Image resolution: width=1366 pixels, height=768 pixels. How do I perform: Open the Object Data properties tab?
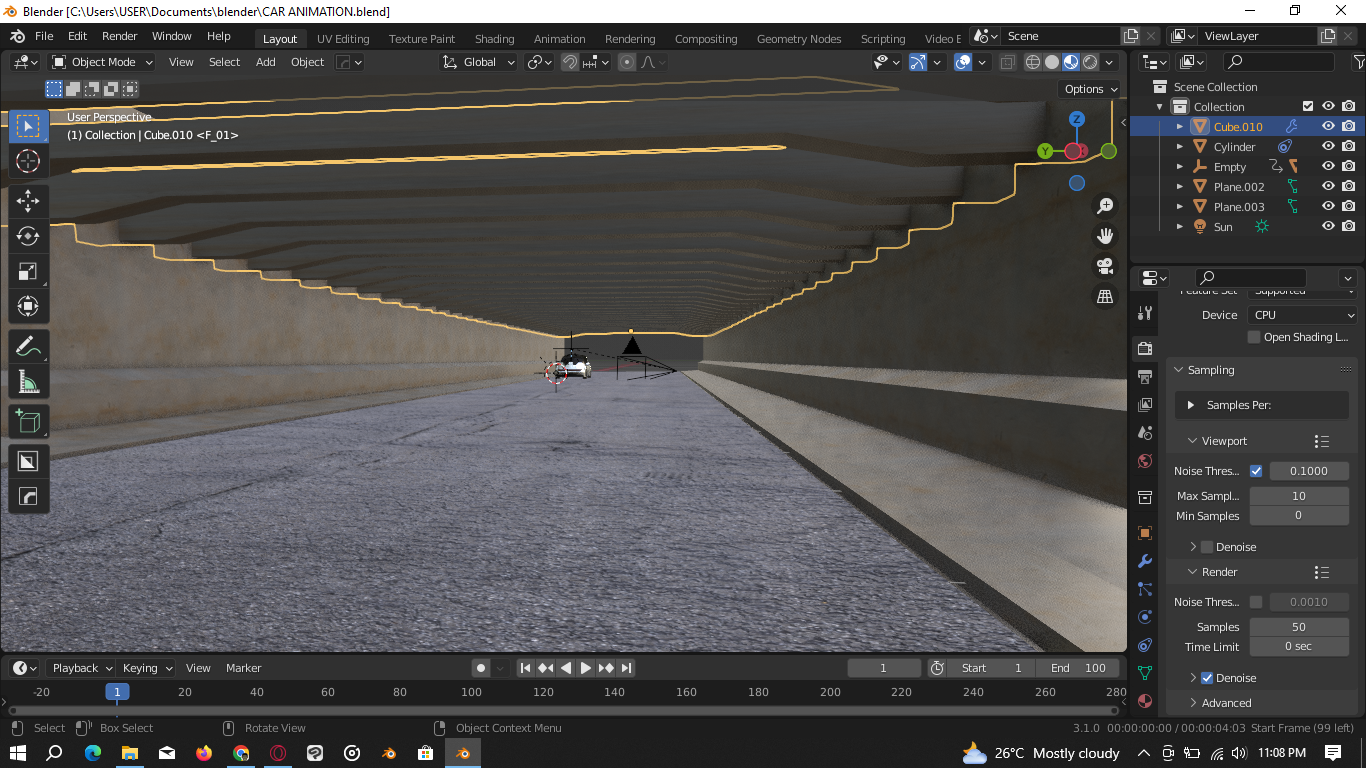[1145, 673]
